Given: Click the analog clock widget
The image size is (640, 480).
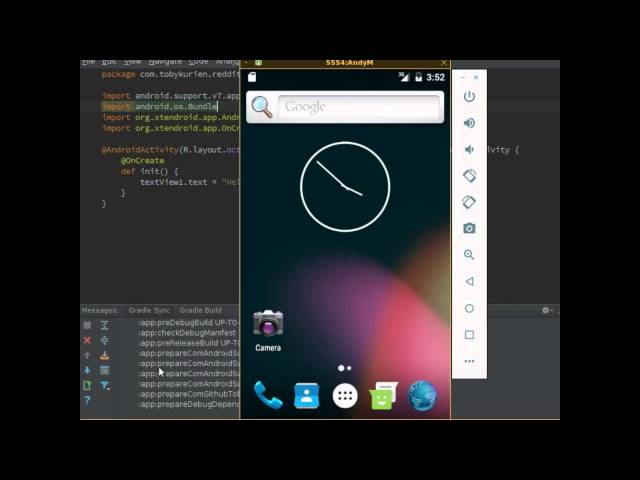Looking at the screenshot, I should 345,187.
